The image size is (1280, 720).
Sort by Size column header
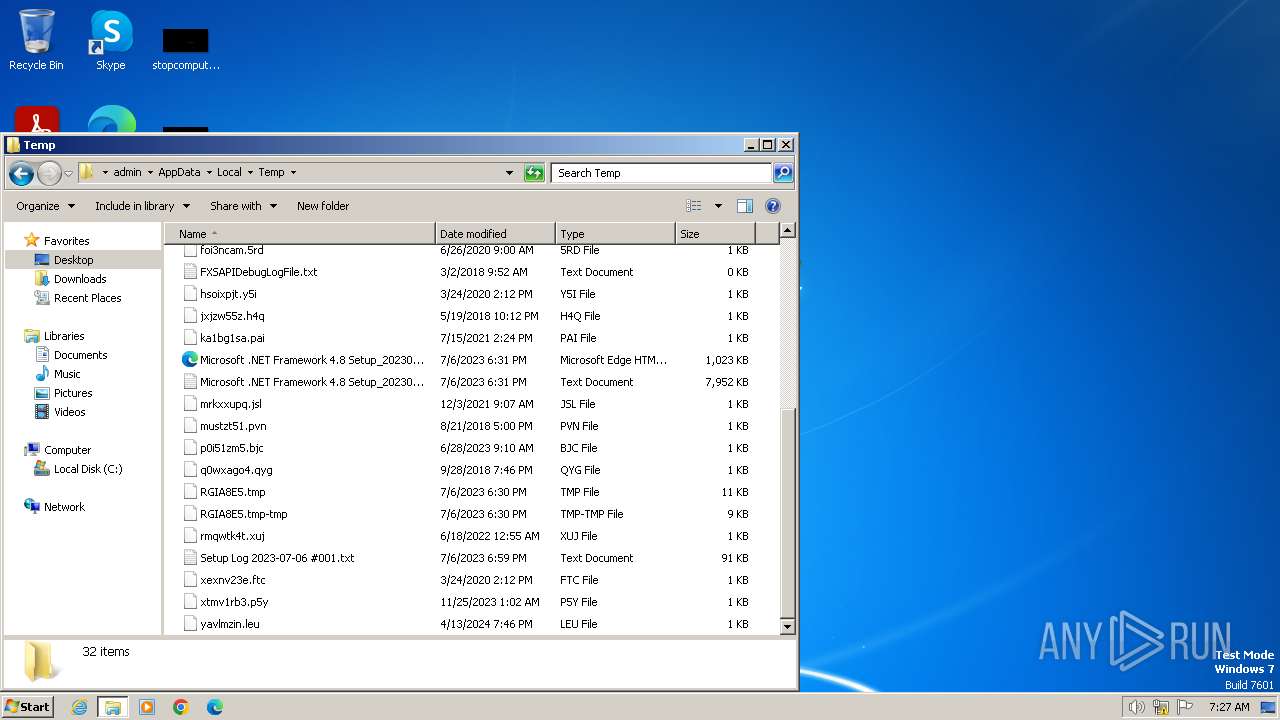pos(715,234)
